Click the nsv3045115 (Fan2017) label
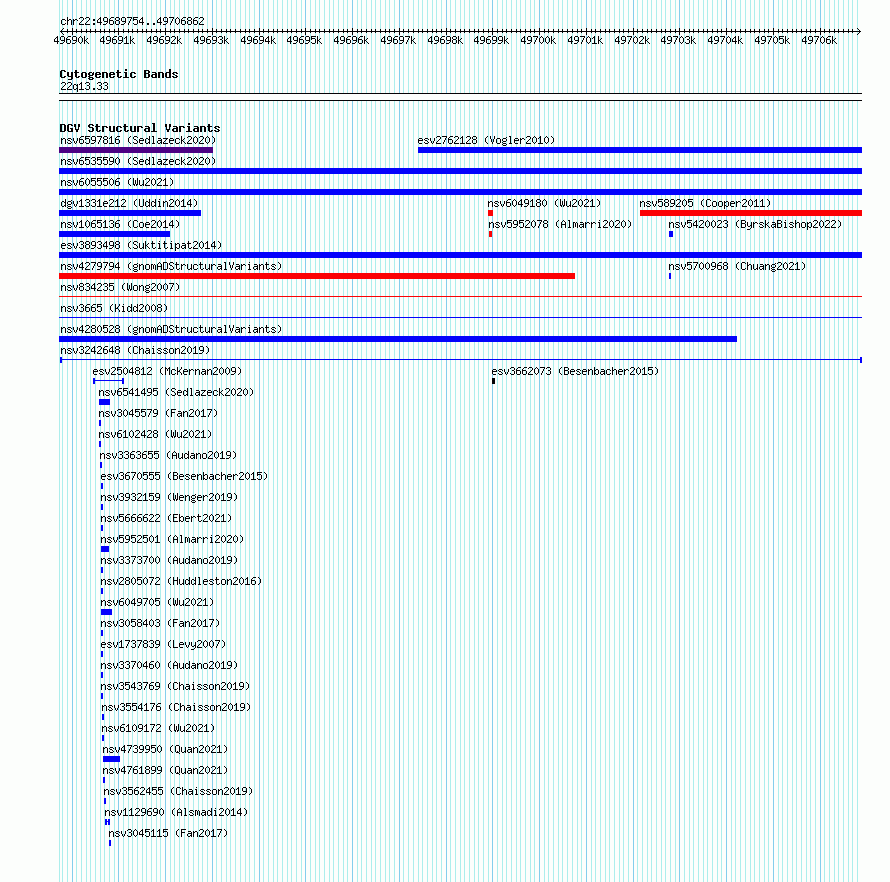This screenshot has width=890, height=882. point(168,833)
